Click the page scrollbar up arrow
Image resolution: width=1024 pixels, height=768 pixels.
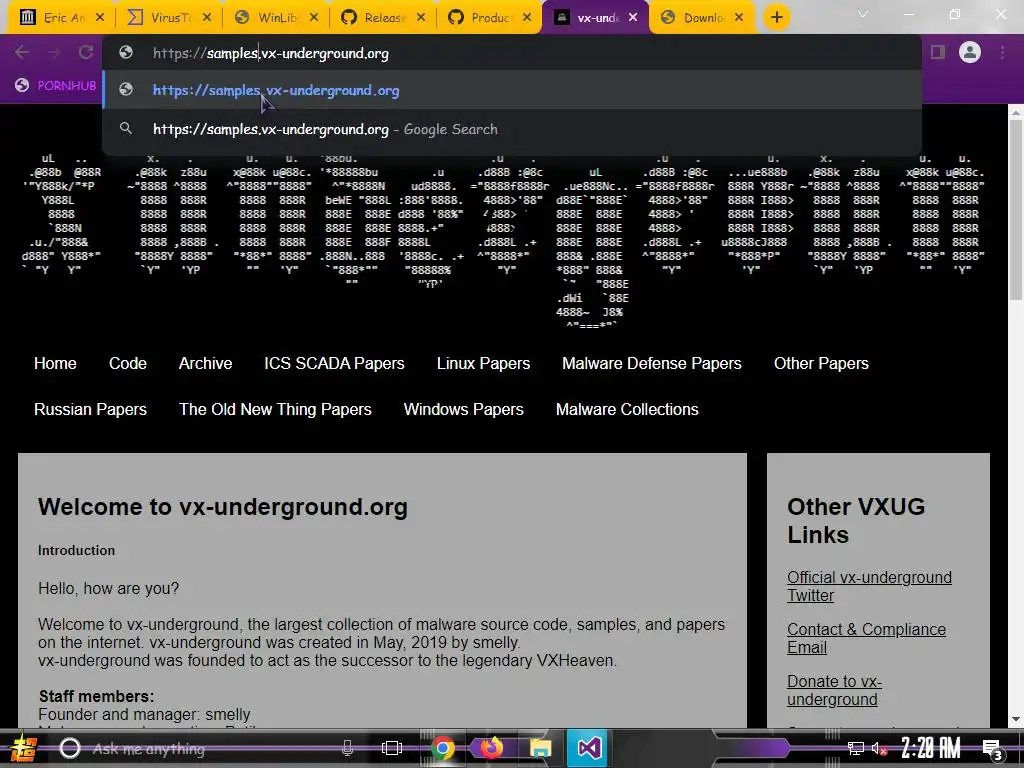[x=1016, y=112]
